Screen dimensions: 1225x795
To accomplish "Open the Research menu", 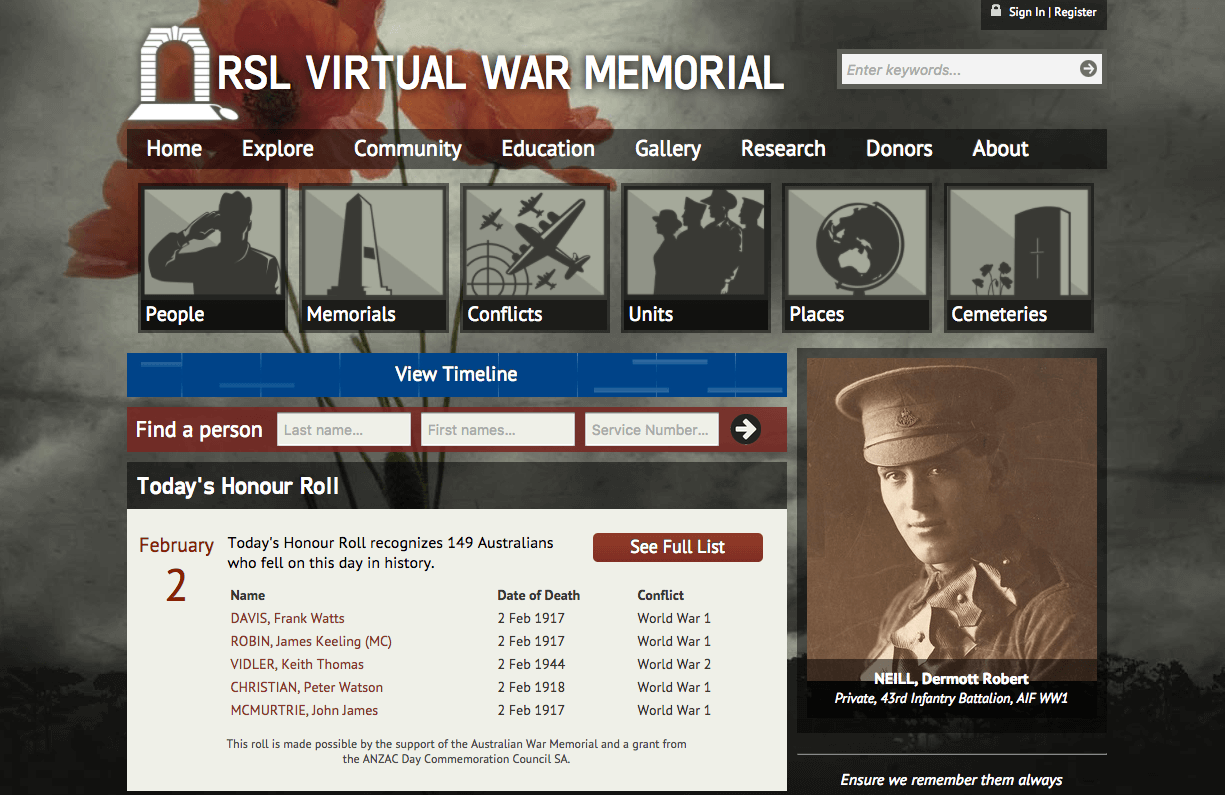I will click(x=783, y=149).
